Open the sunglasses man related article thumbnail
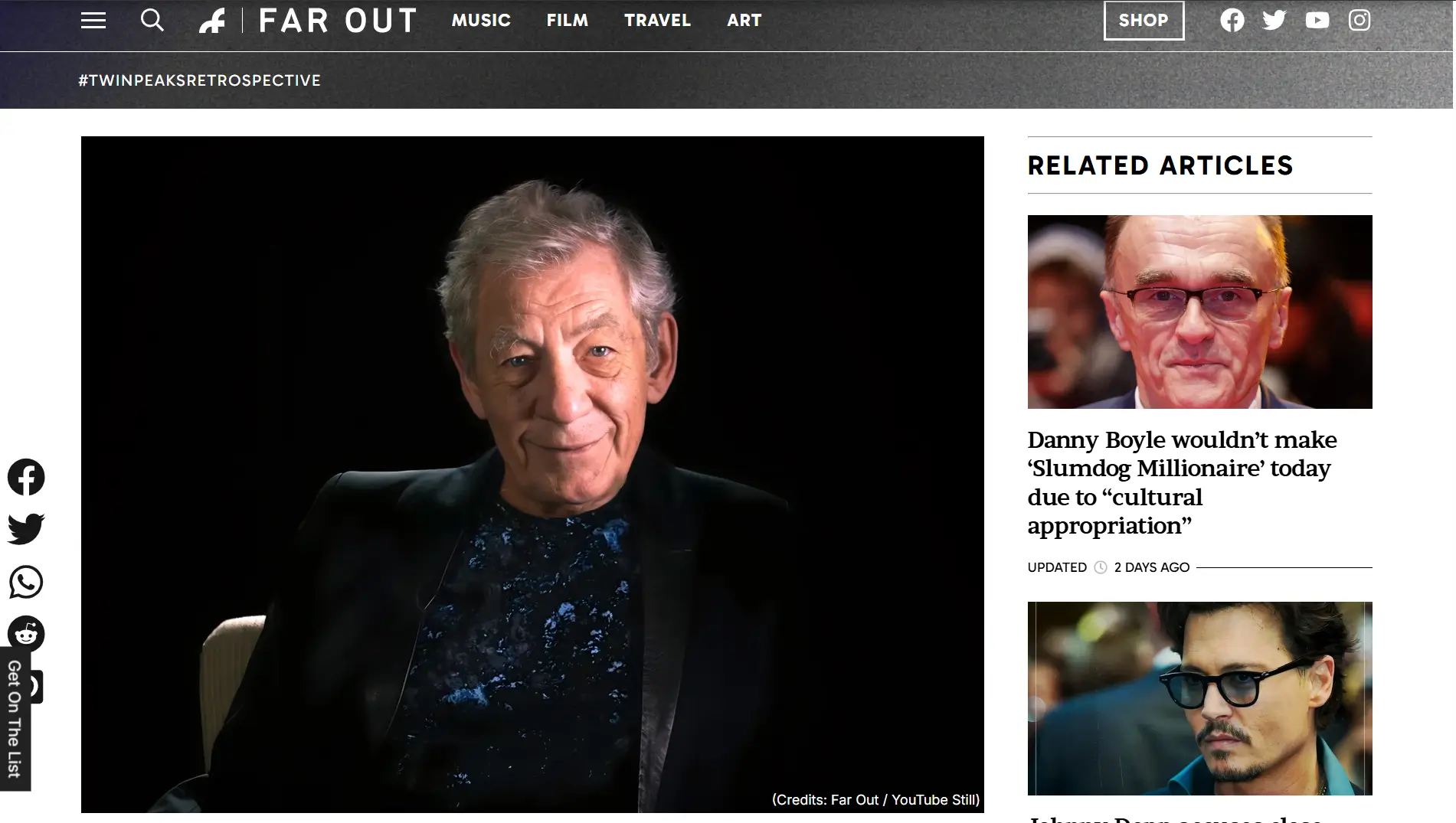Image resolution: width=1456 pixels, height=823 pixels. click(1199, 698)
